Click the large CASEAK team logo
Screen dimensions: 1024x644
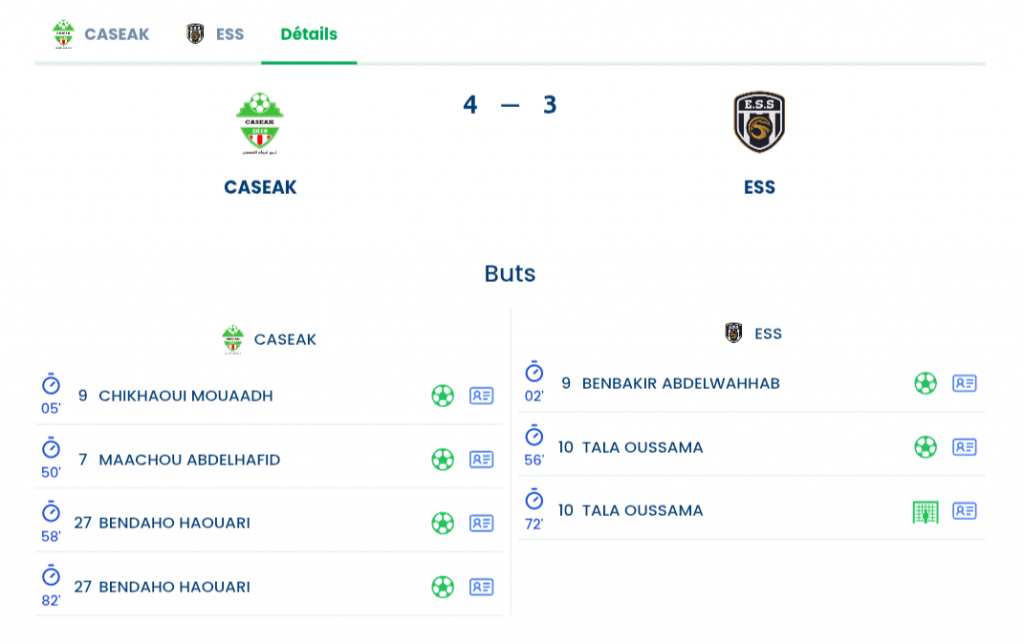click(260, 123)
